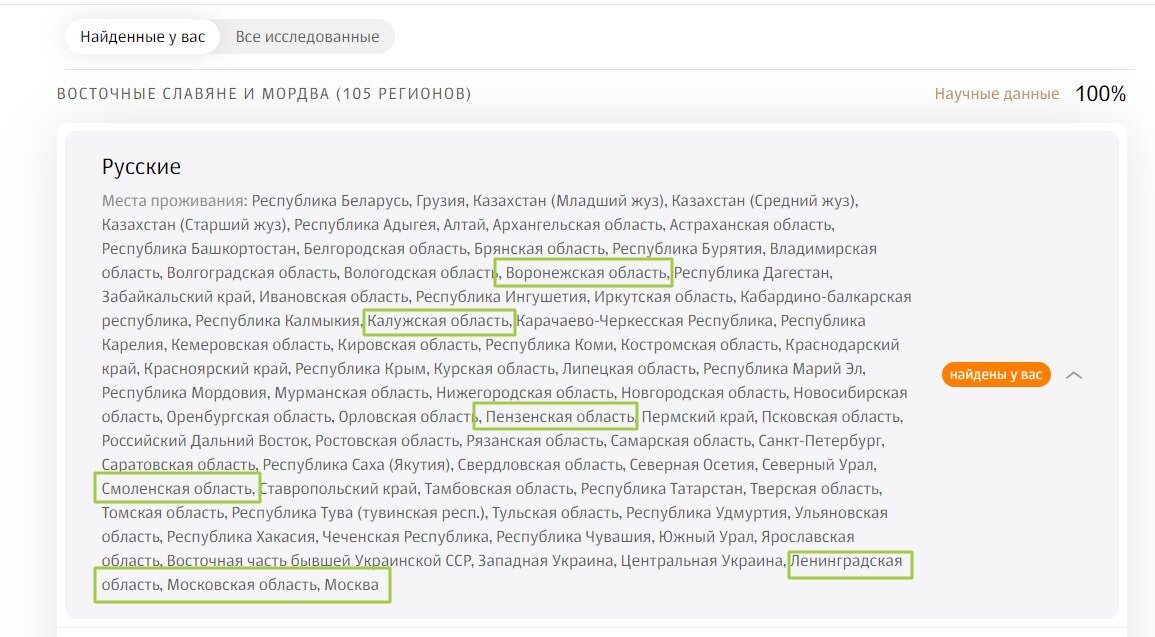Switch to the 'Все исследованные' tab
This screenshot has width=1155, height=637.
pyautogui.click(x=307, y=36)
